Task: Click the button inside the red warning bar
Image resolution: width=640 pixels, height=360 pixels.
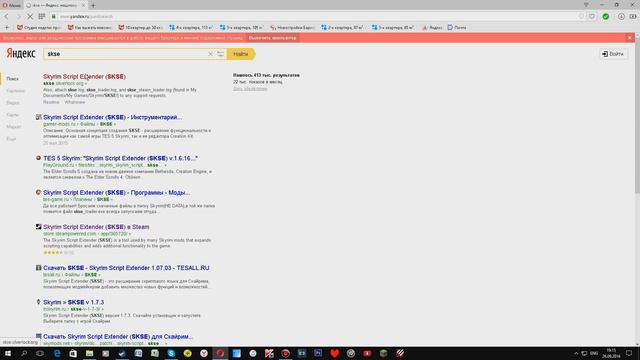Action: tap(272, 38)
